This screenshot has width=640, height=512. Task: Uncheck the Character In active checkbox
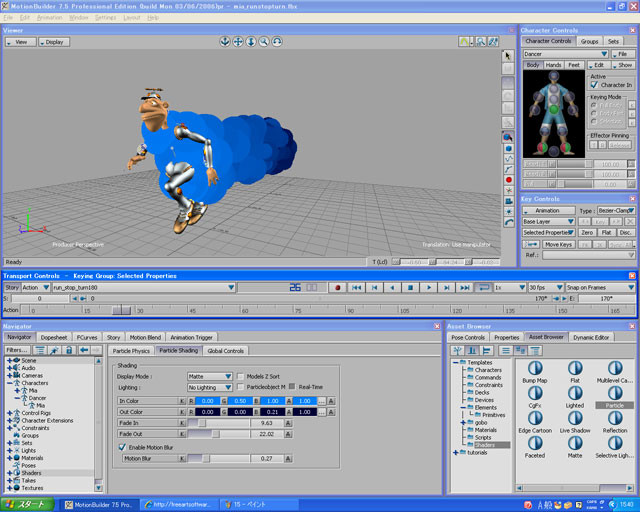click(594, 85)
